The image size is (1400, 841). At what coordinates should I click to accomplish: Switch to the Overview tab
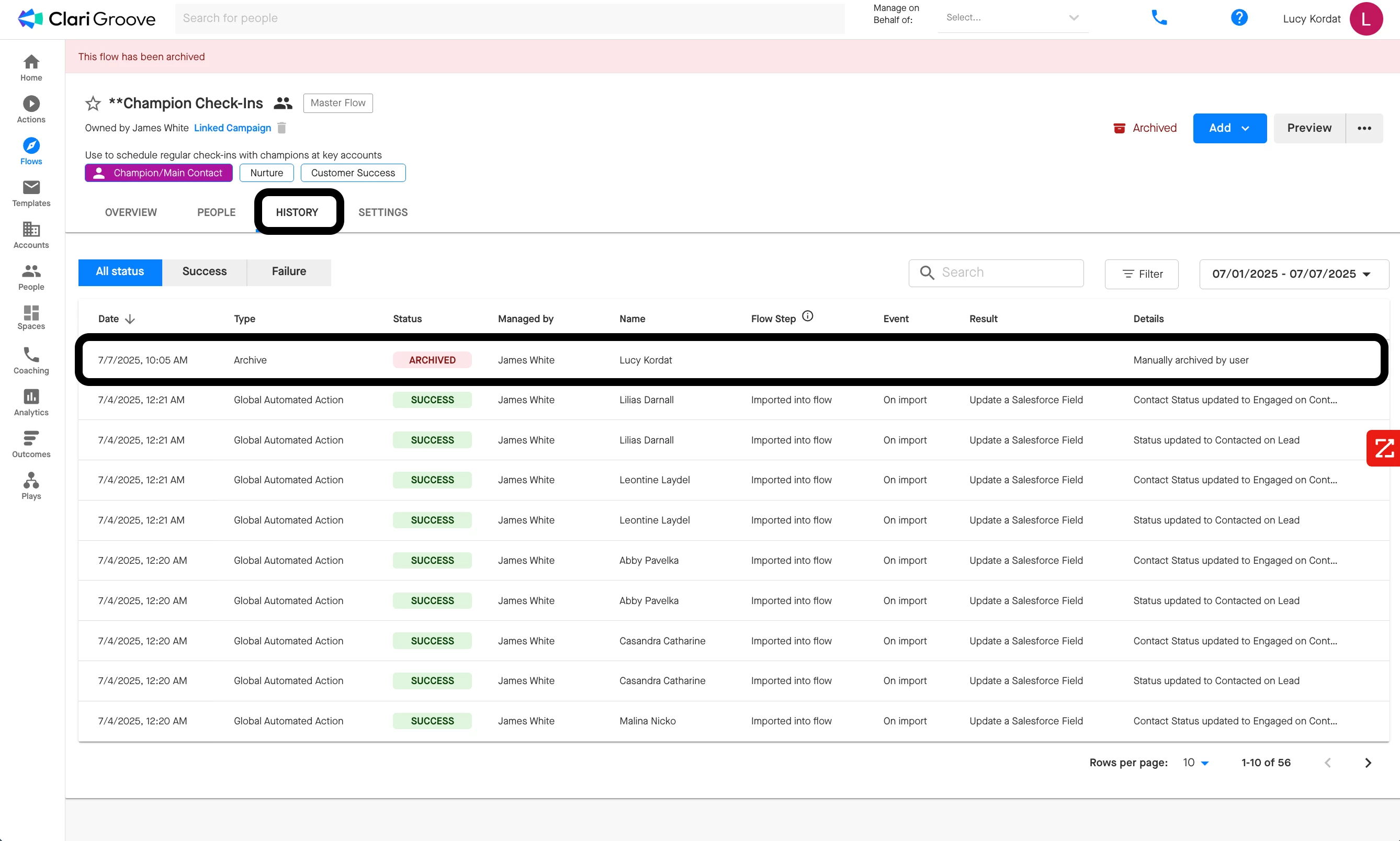click(130, 212)
